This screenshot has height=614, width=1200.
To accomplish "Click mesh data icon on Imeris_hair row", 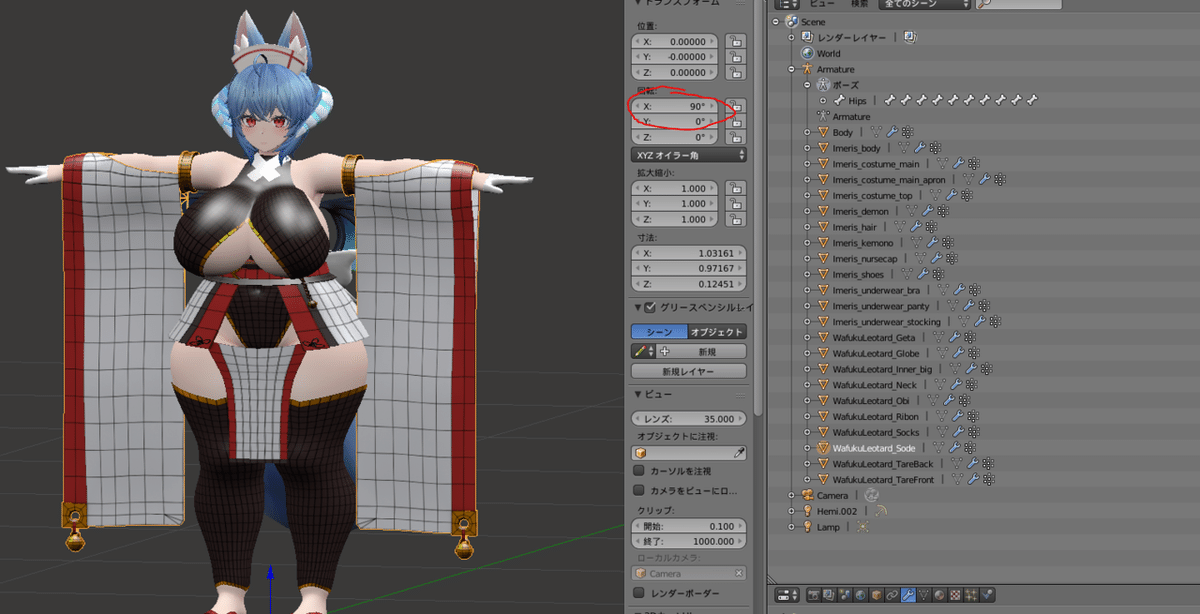I will click(x=899, y=227).
